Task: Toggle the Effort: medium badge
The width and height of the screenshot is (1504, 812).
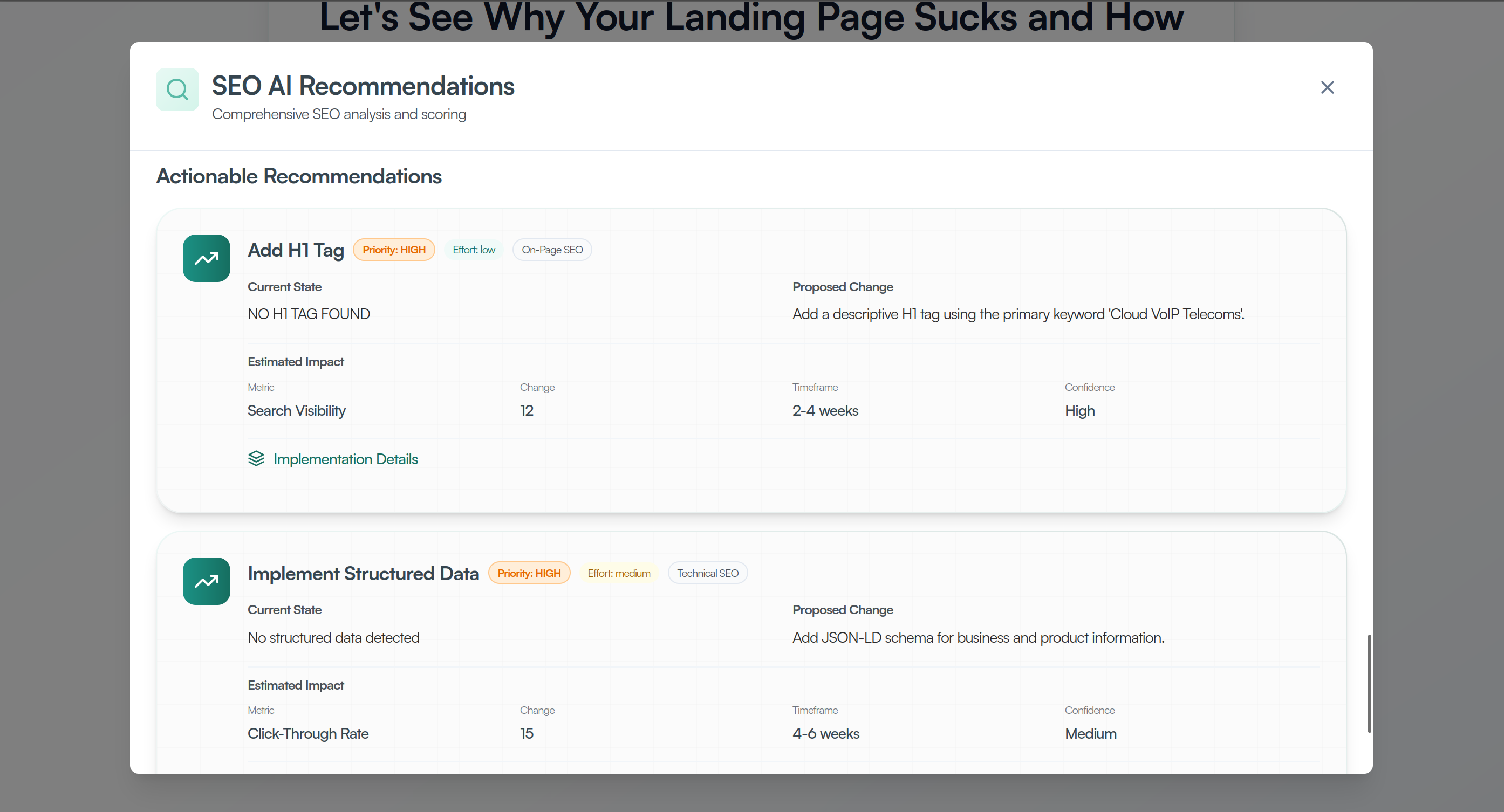Action: [619, 573]
